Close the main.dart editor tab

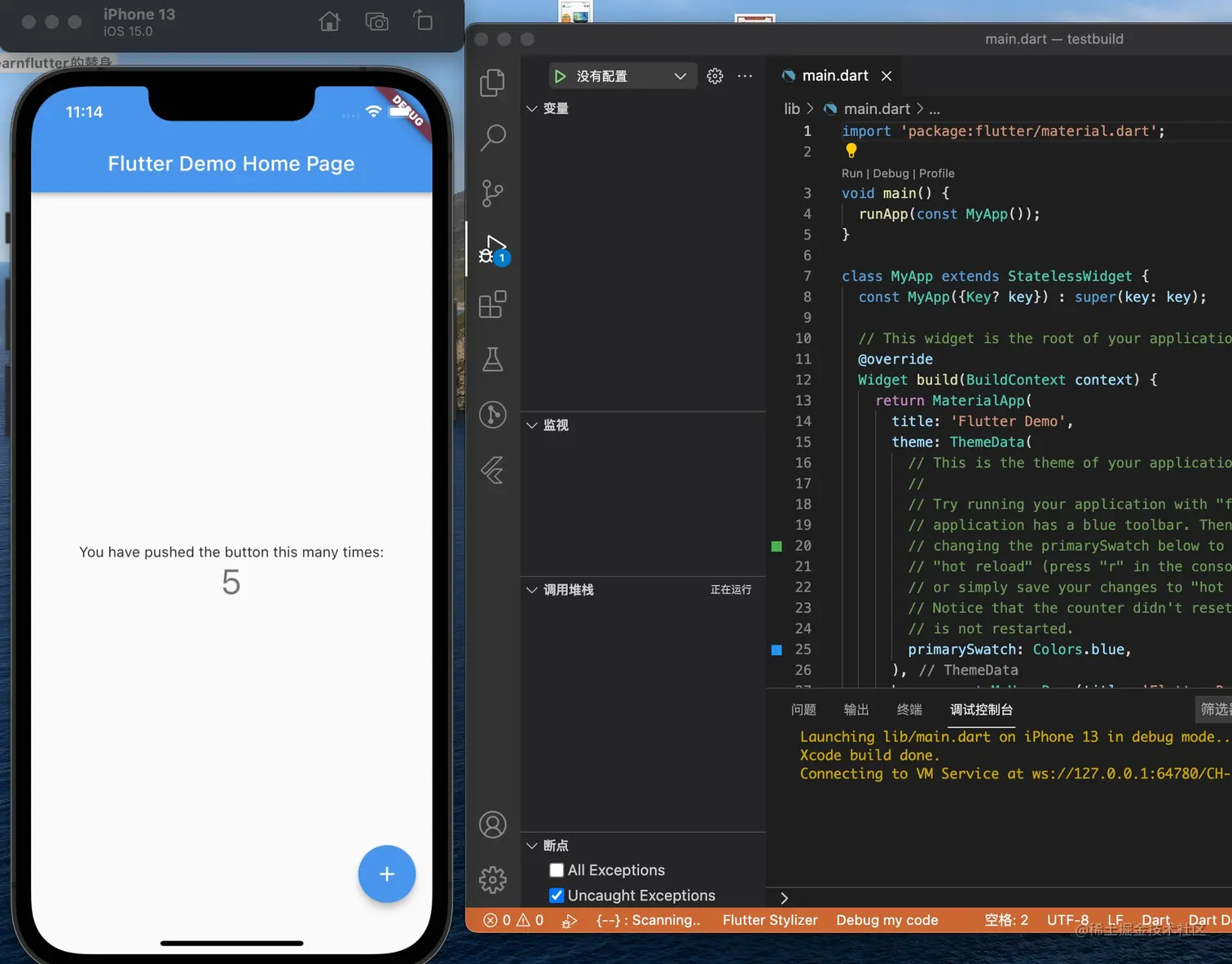click(887, 76)
